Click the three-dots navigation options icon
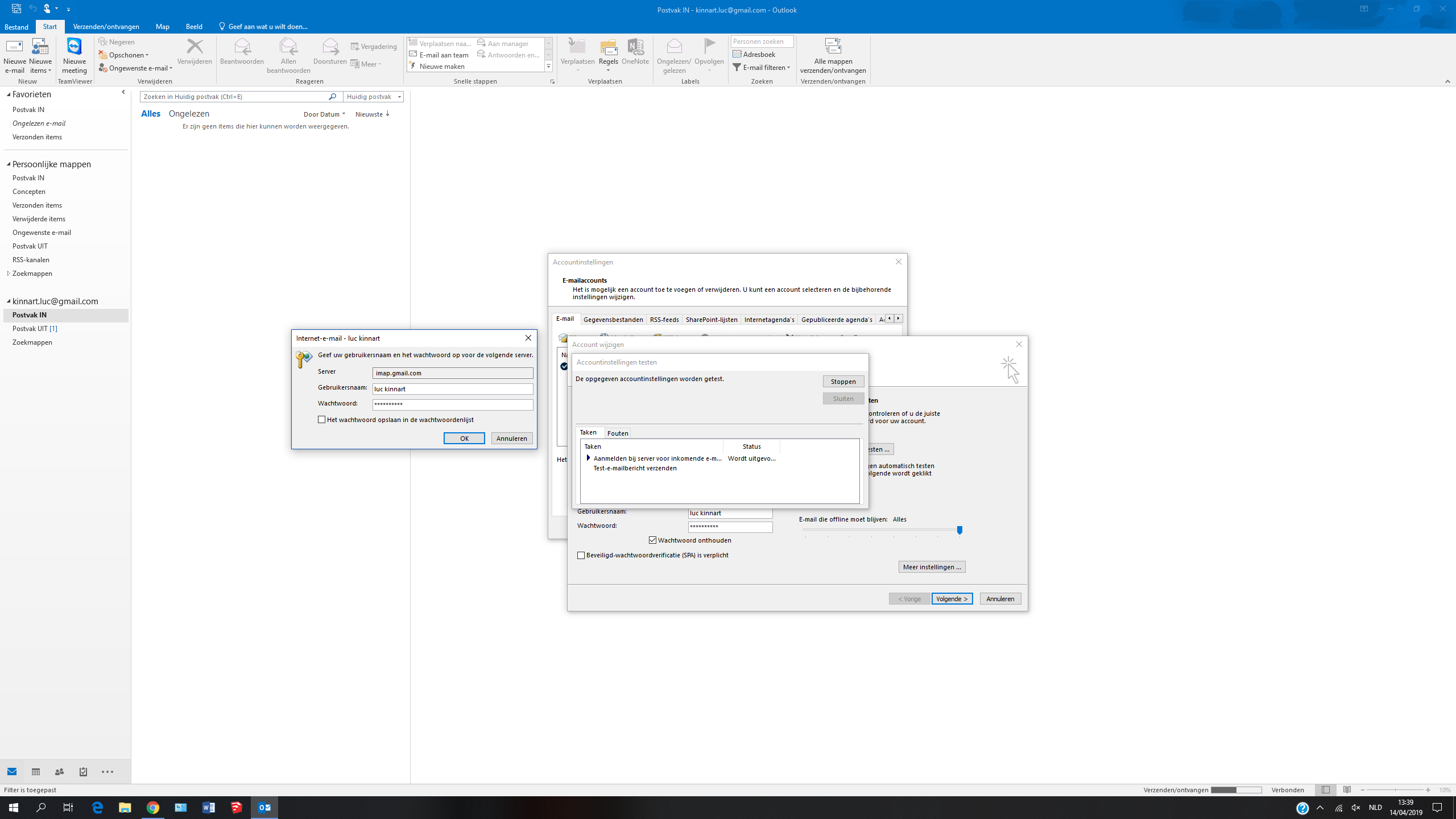 pos(107,772)
